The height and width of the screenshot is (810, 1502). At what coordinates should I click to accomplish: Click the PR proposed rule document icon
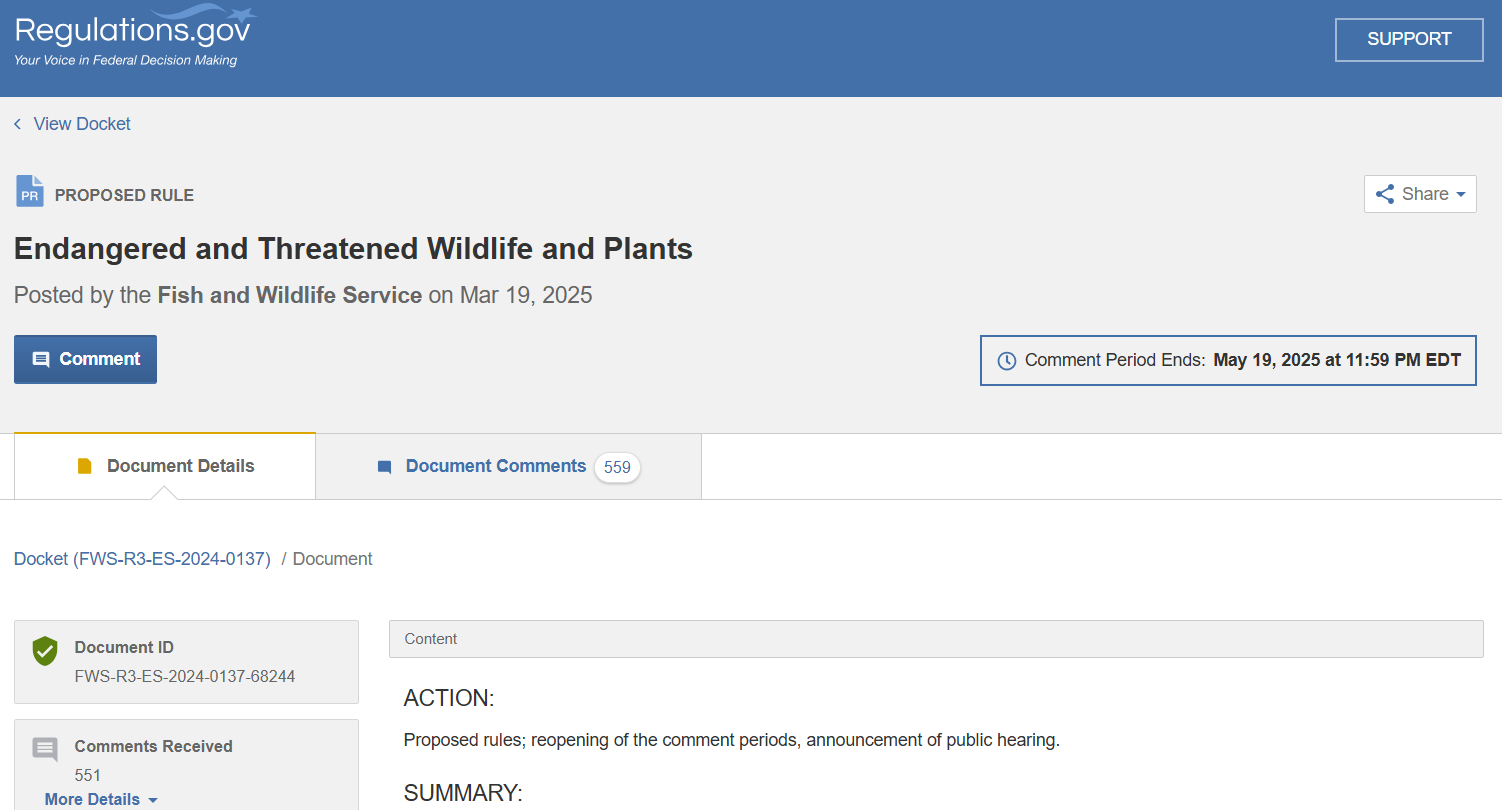tap(30, 192)
